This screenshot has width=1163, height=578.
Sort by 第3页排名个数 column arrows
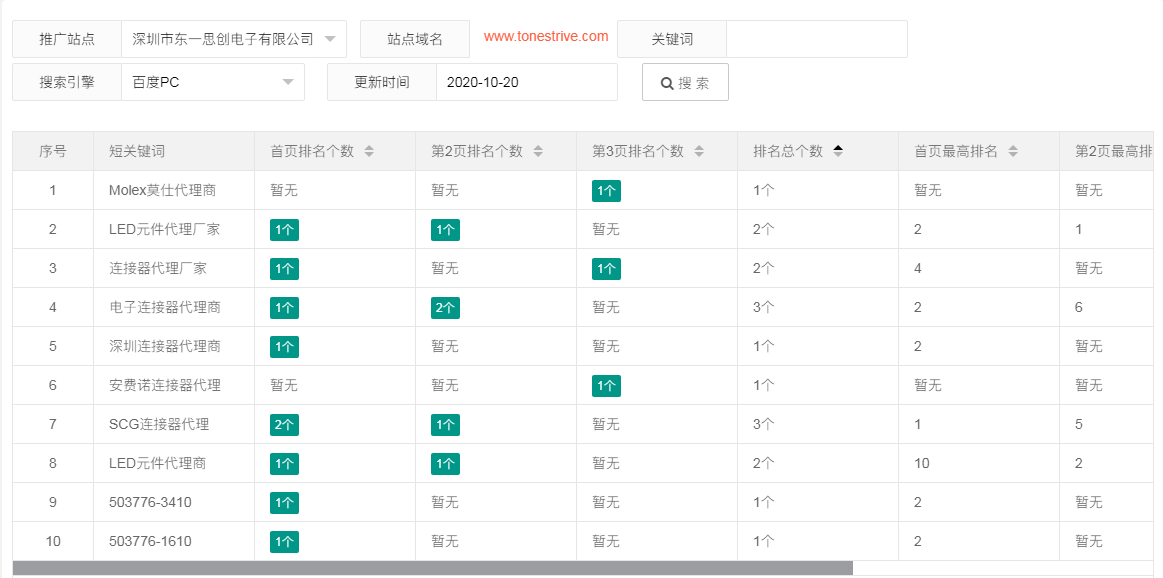pos(699,151)
